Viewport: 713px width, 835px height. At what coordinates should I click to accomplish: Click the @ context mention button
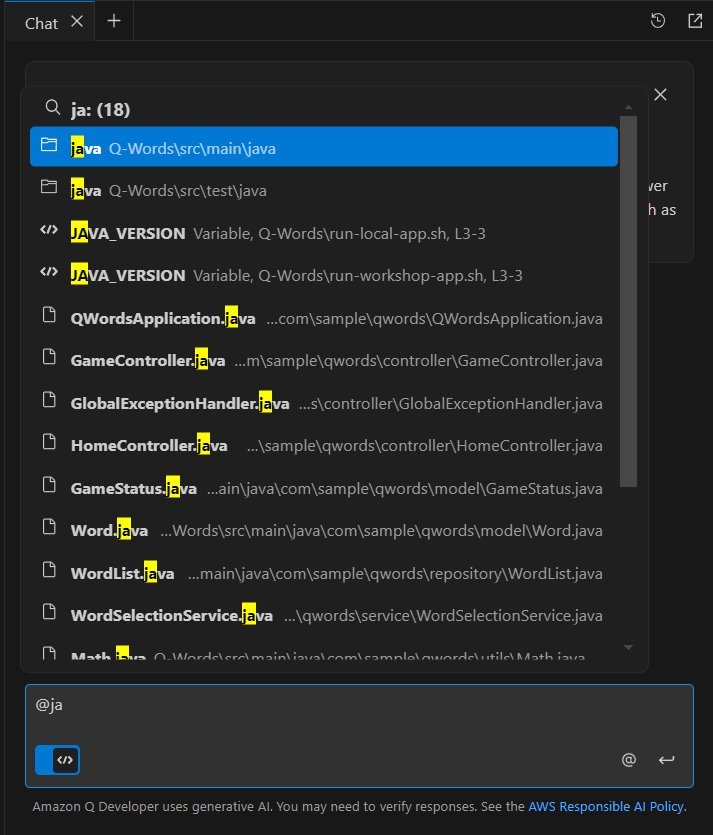pos(629,760)
